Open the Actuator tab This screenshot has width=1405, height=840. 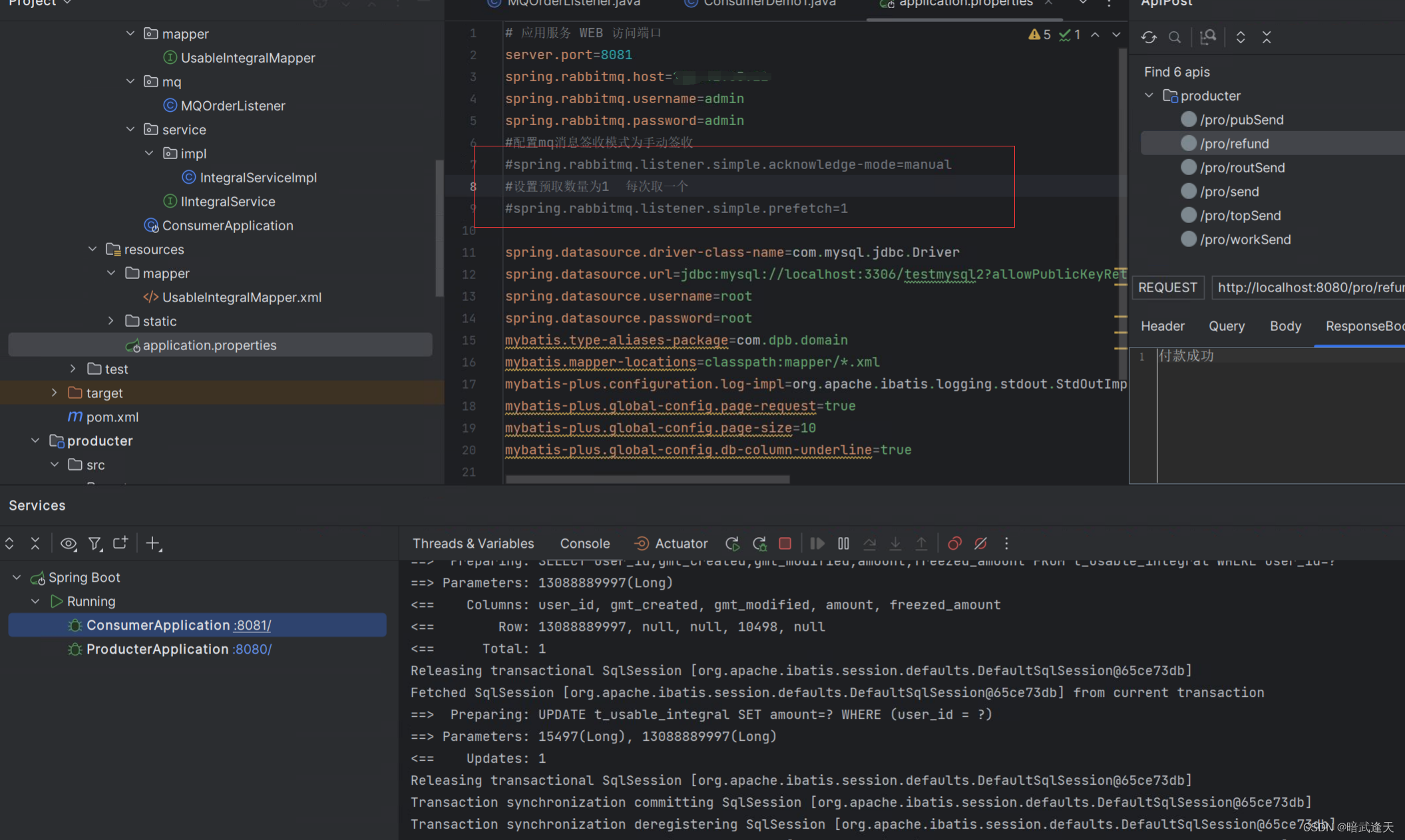click(671, 543)
